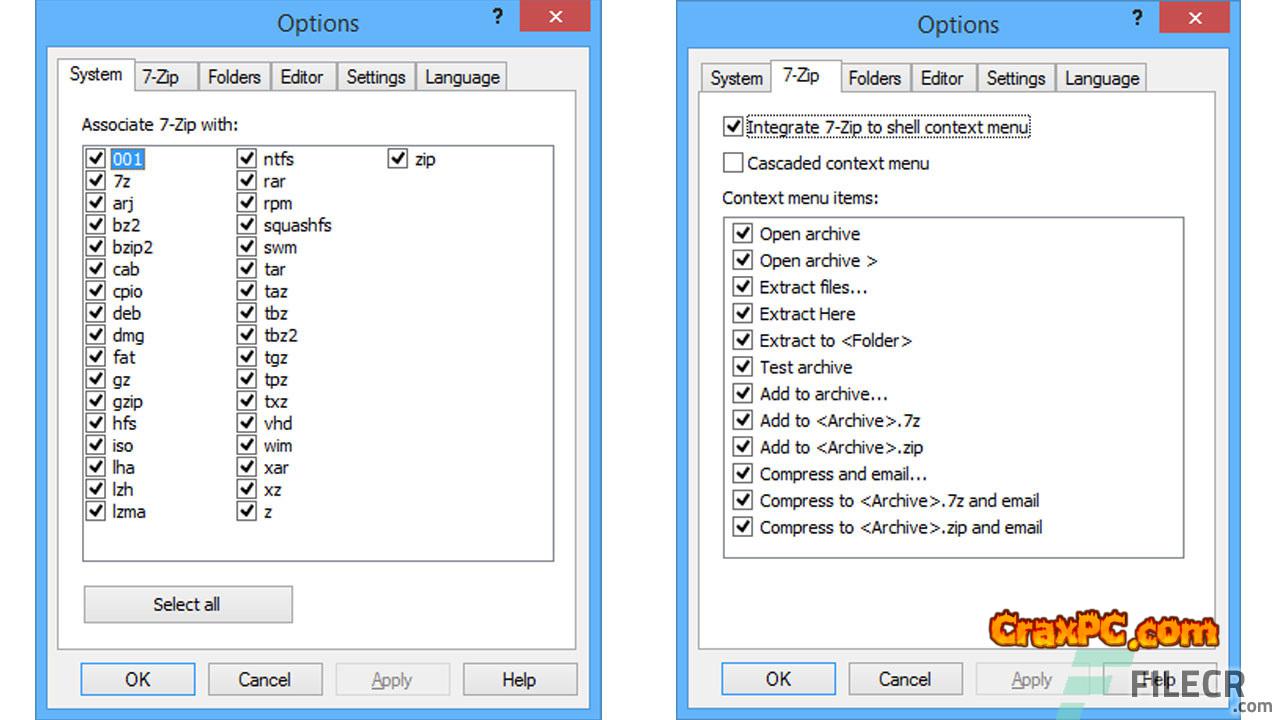
Task: Switch to Settings tab in right dialog
Action: 1015,78
